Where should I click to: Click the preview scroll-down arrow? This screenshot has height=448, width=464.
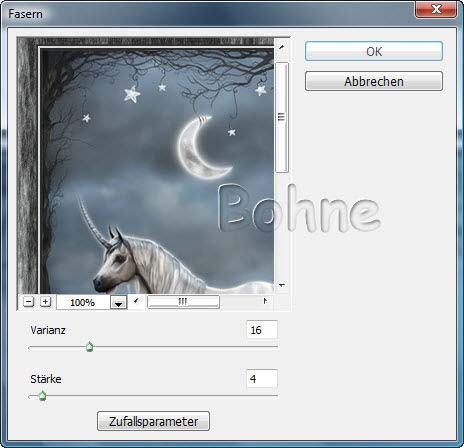coord(282,285)
